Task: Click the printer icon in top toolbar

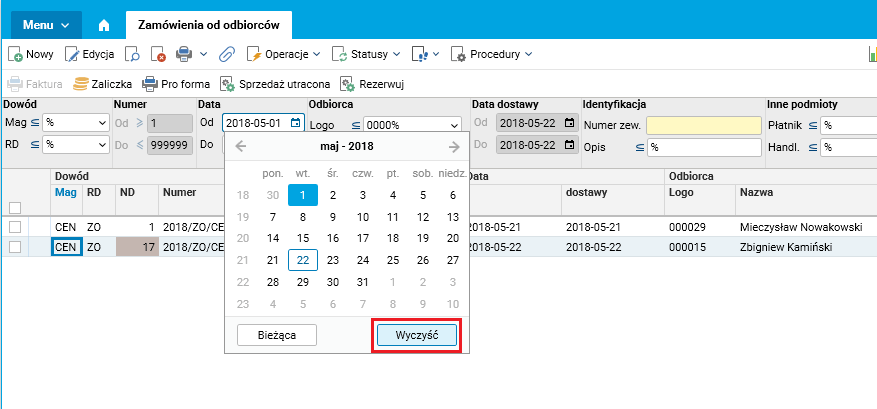Action: pyautogui.click(x=185, y=54)
